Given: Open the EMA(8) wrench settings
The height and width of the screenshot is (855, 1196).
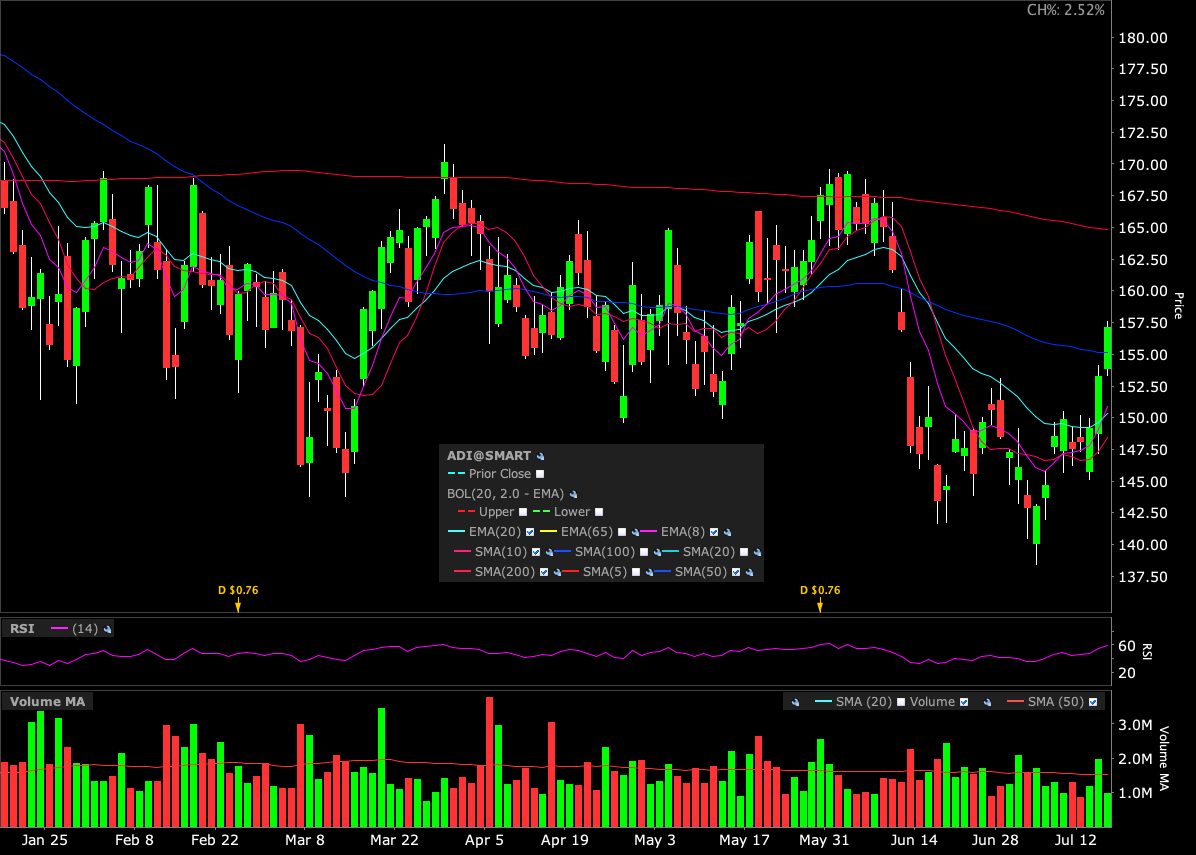Looking at the screenshot, I should pyautogui.click(x=727, y=532).
